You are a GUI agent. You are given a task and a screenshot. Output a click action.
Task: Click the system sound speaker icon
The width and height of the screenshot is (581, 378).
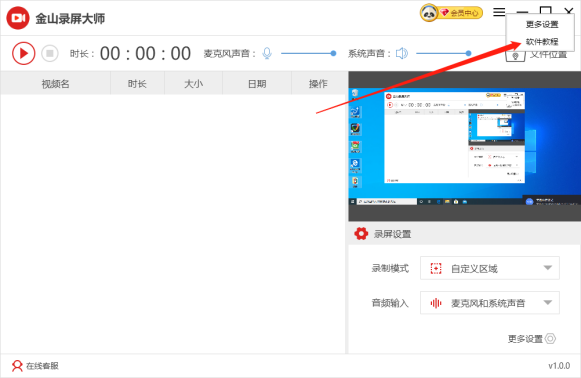click(x=402, y=53)
